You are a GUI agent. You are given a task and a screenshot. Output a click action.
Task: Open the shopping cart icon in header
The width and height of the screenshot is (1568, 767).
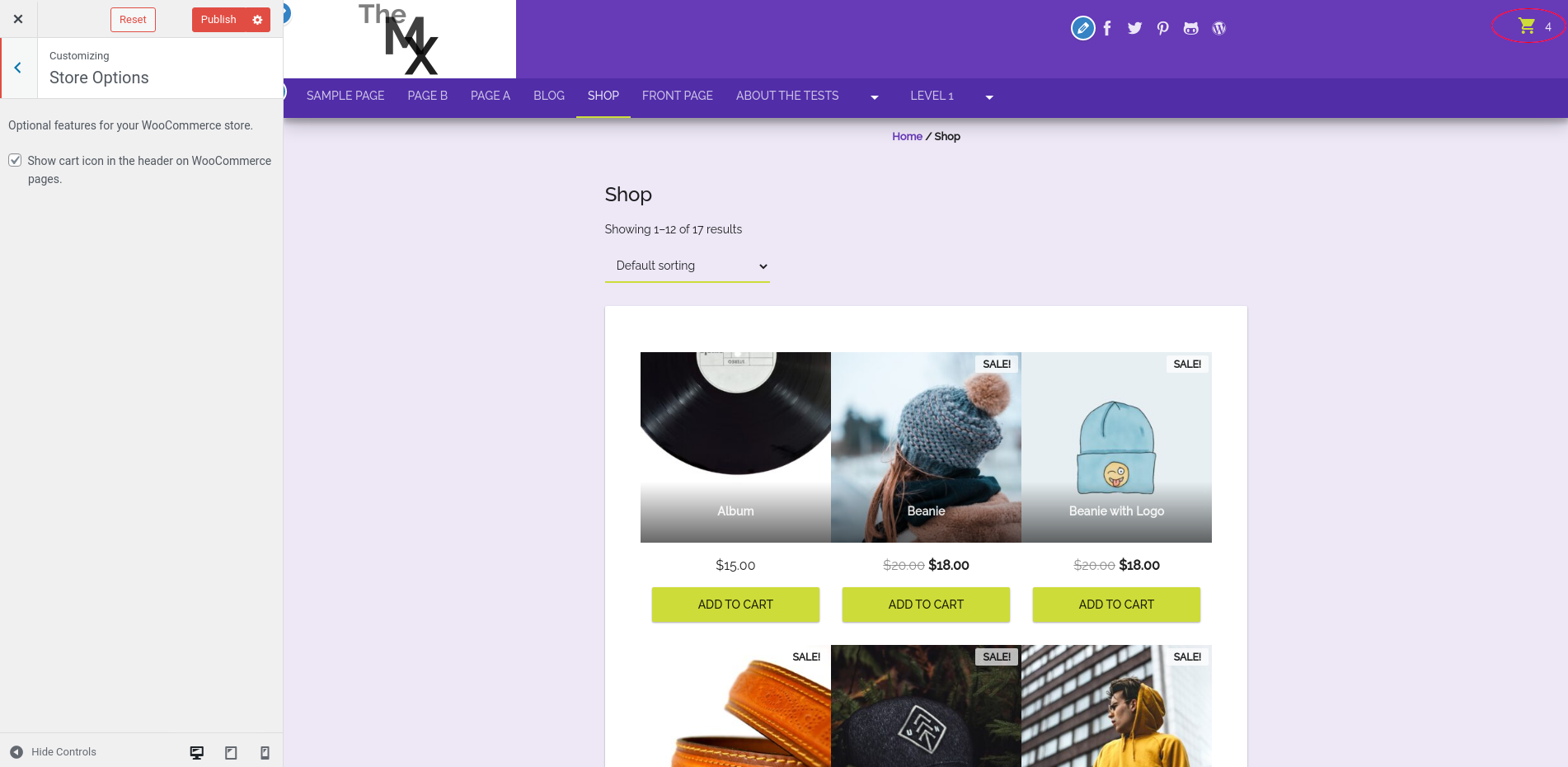(1527, 26)
